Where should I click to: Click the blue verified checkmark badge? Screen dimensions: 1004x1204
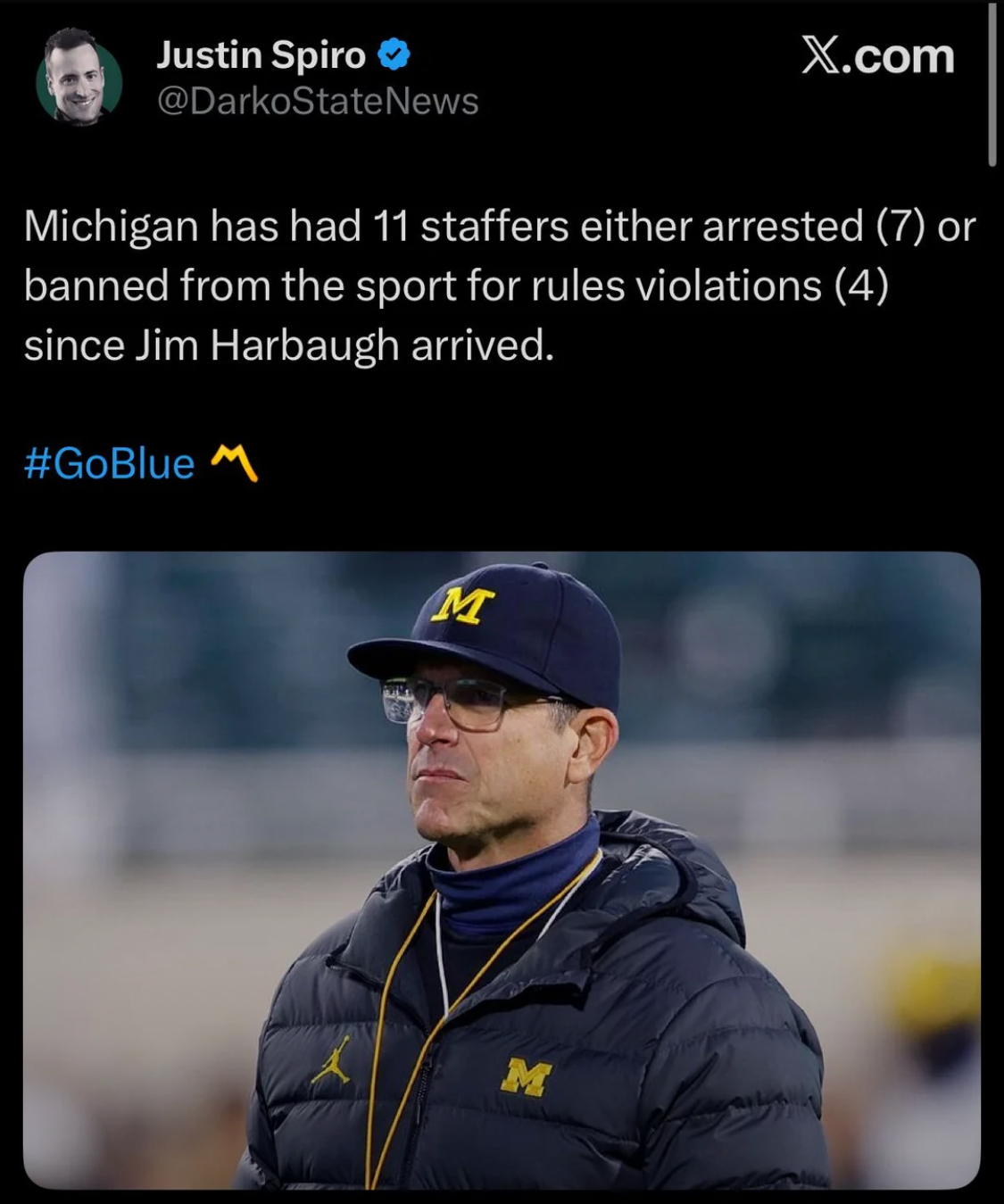pos(394,55)
